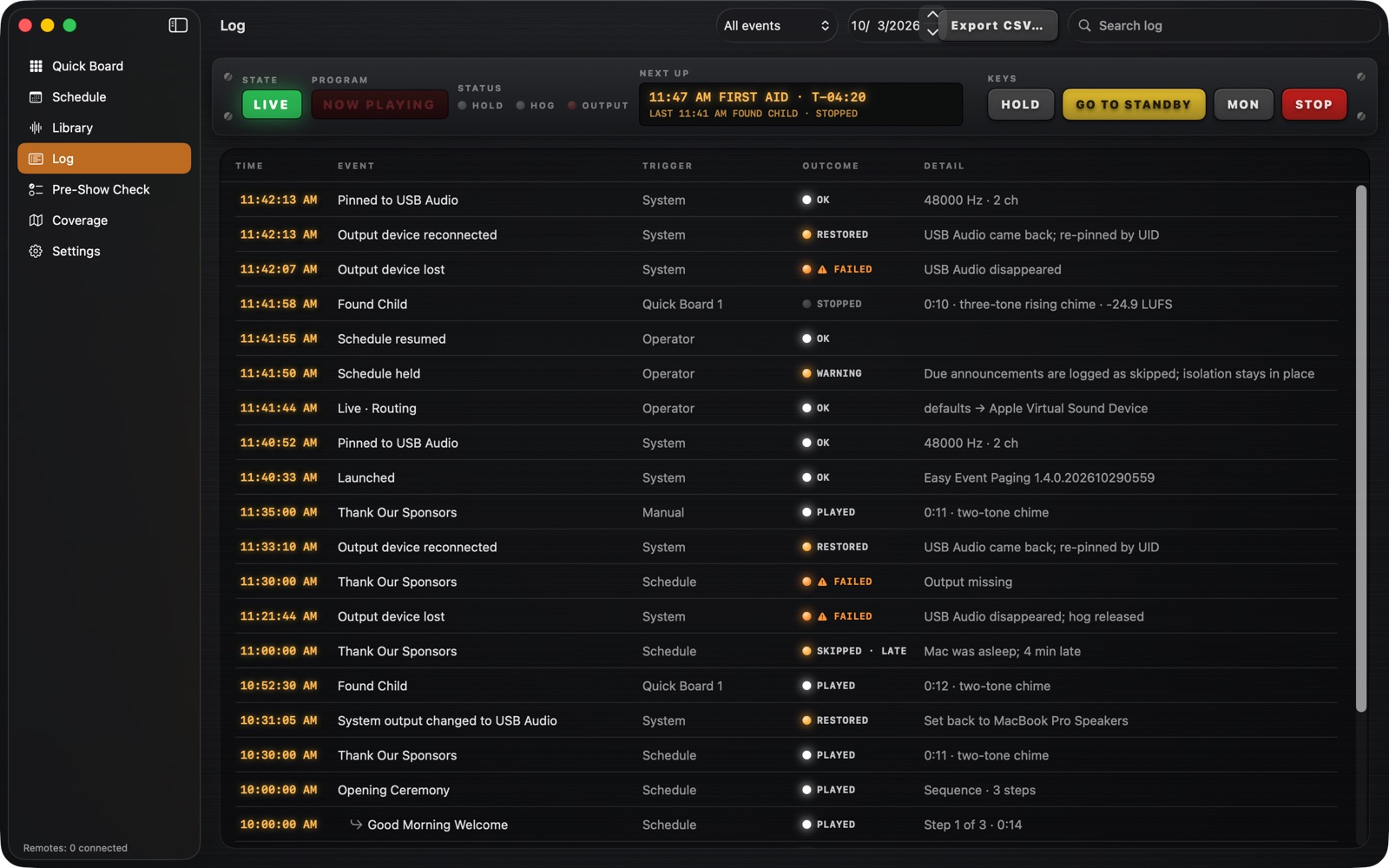
Task: Click the HOG status indicator light
Action: 520,105
